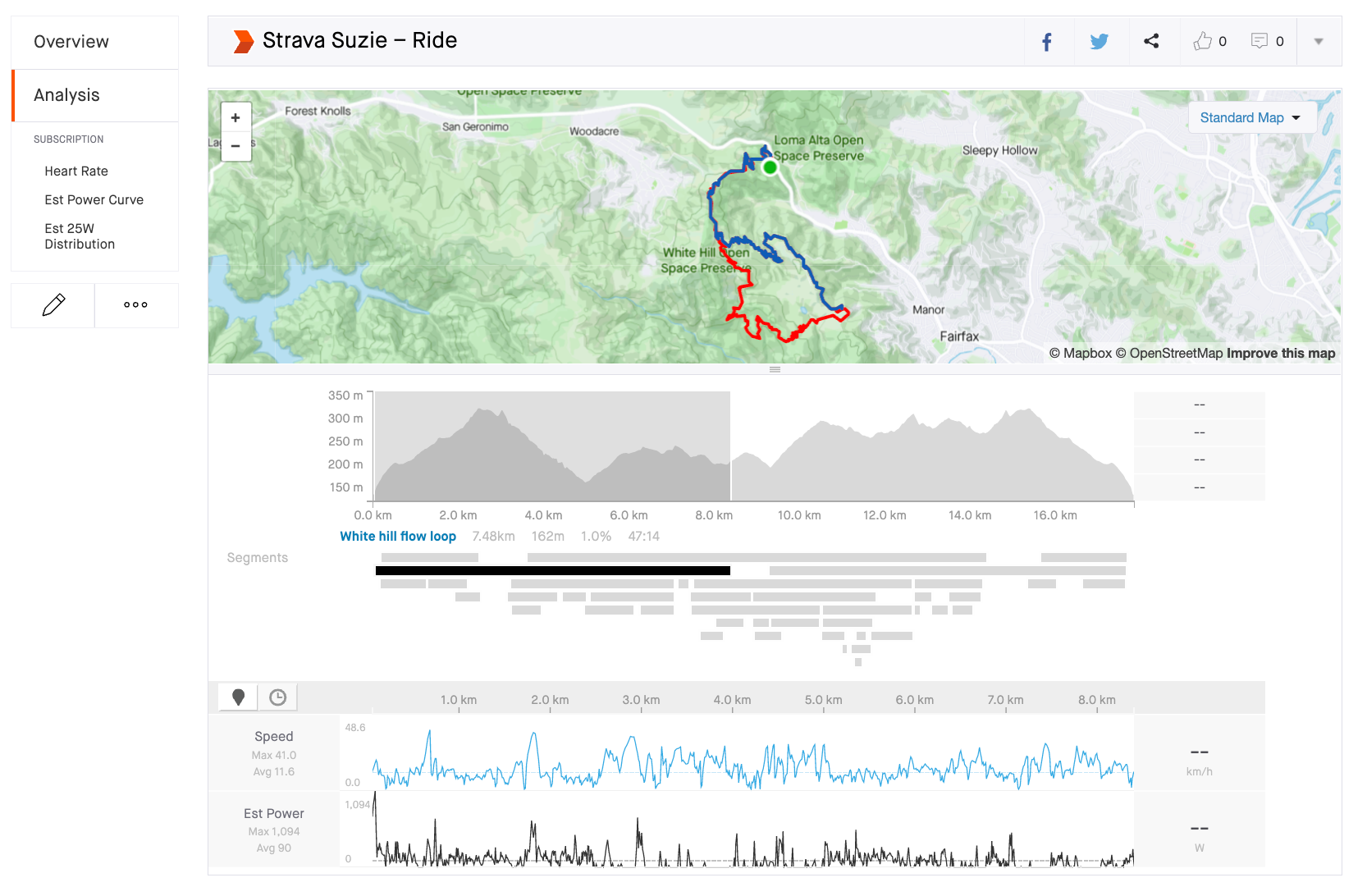Open Est 25W Distribution page
The height and width of the screenshot is (896, 1367).
[80, 236]
